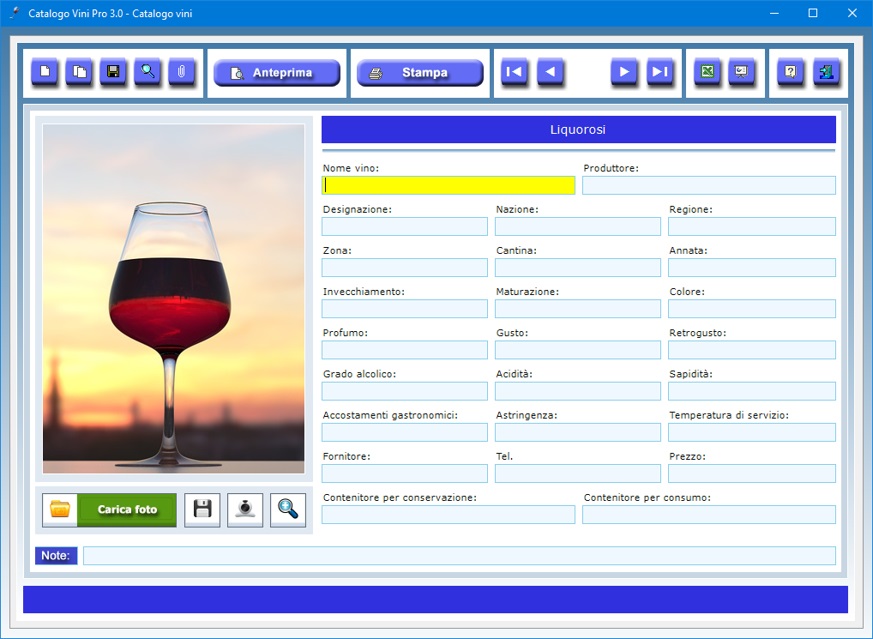Save the photo with the floppy icon below the image

[203, 510]
